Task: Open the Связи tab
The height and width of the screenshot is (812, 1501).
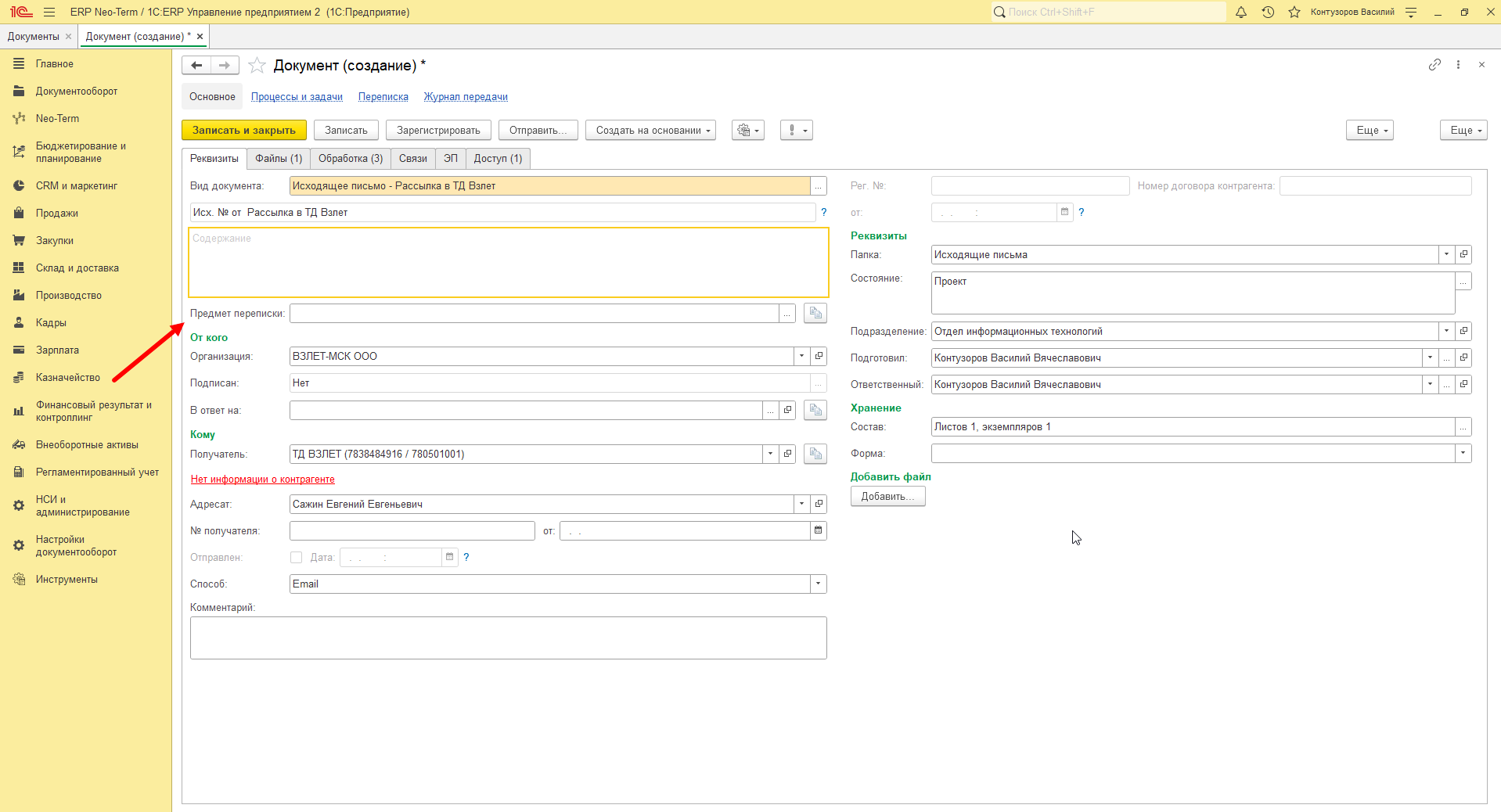Action: click(413, 159)
